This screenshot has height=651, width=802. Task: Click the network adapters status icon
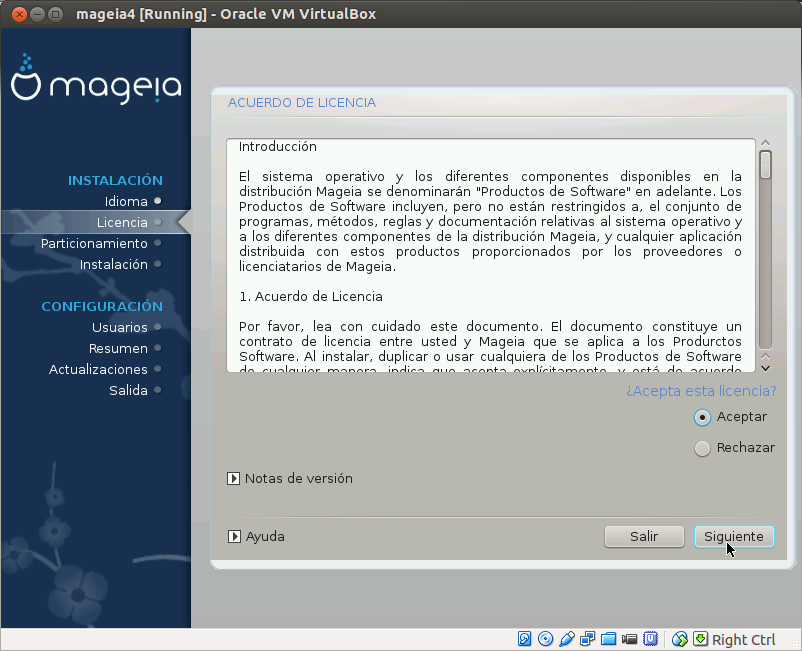tap(588, 638)
